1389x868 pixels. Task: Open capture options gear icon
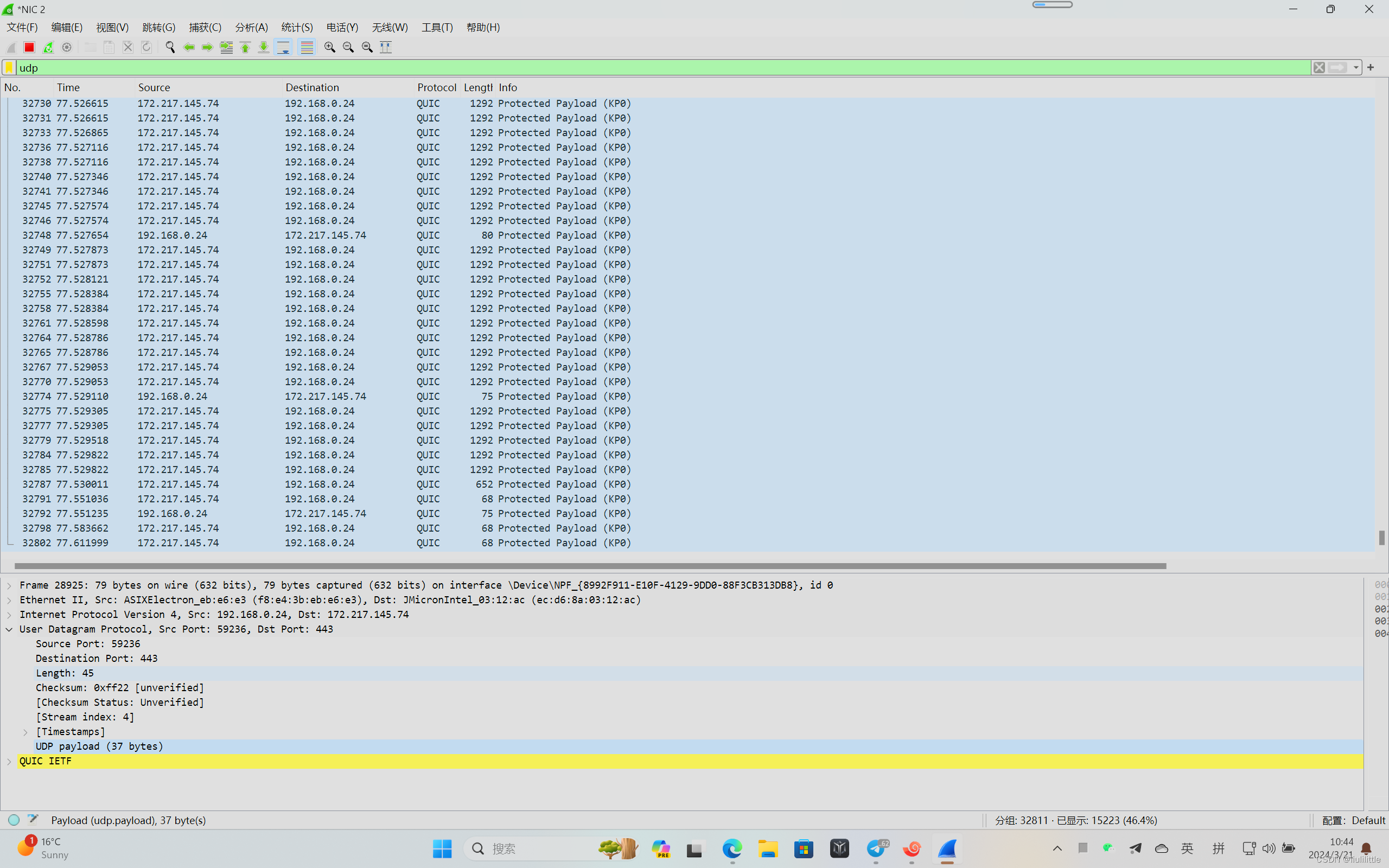(x=67, y=47)
